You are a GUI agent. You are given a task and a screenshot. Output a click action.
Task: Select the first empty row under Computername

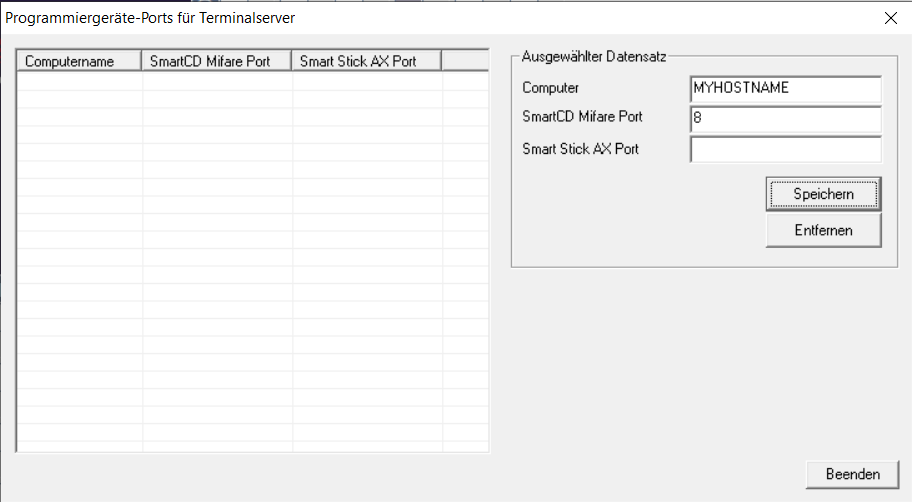pyautogui.click(x=80, y=81)
